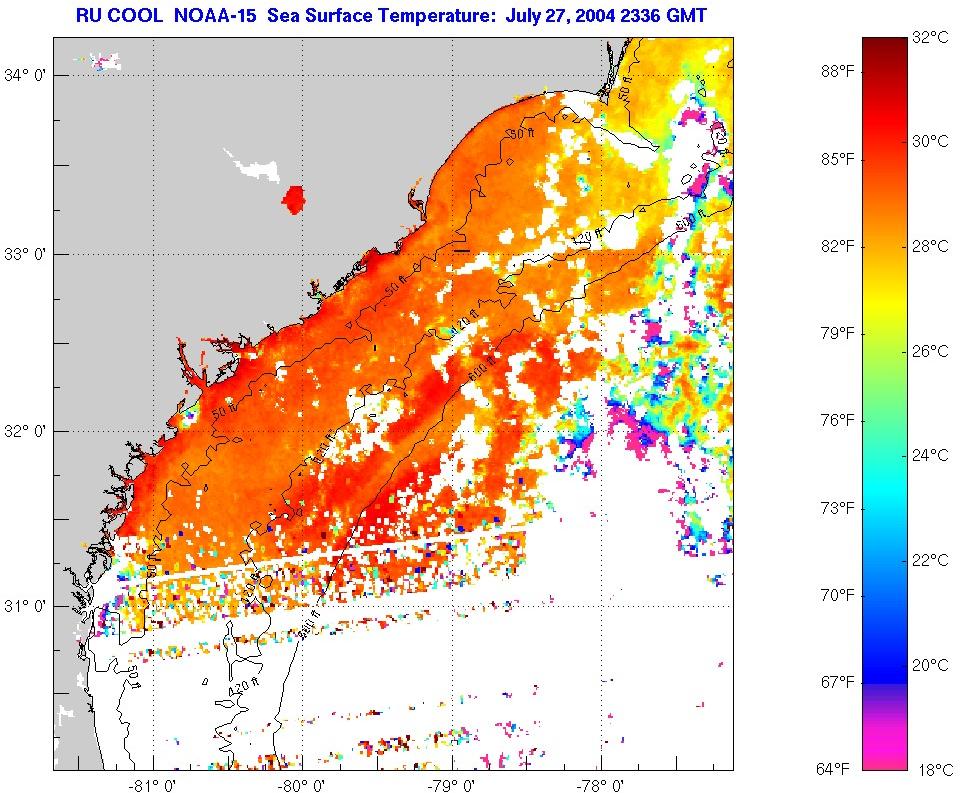Click the 33° 0' latitude label
This screenshot has height=793, width=960.
pos(25,254)
